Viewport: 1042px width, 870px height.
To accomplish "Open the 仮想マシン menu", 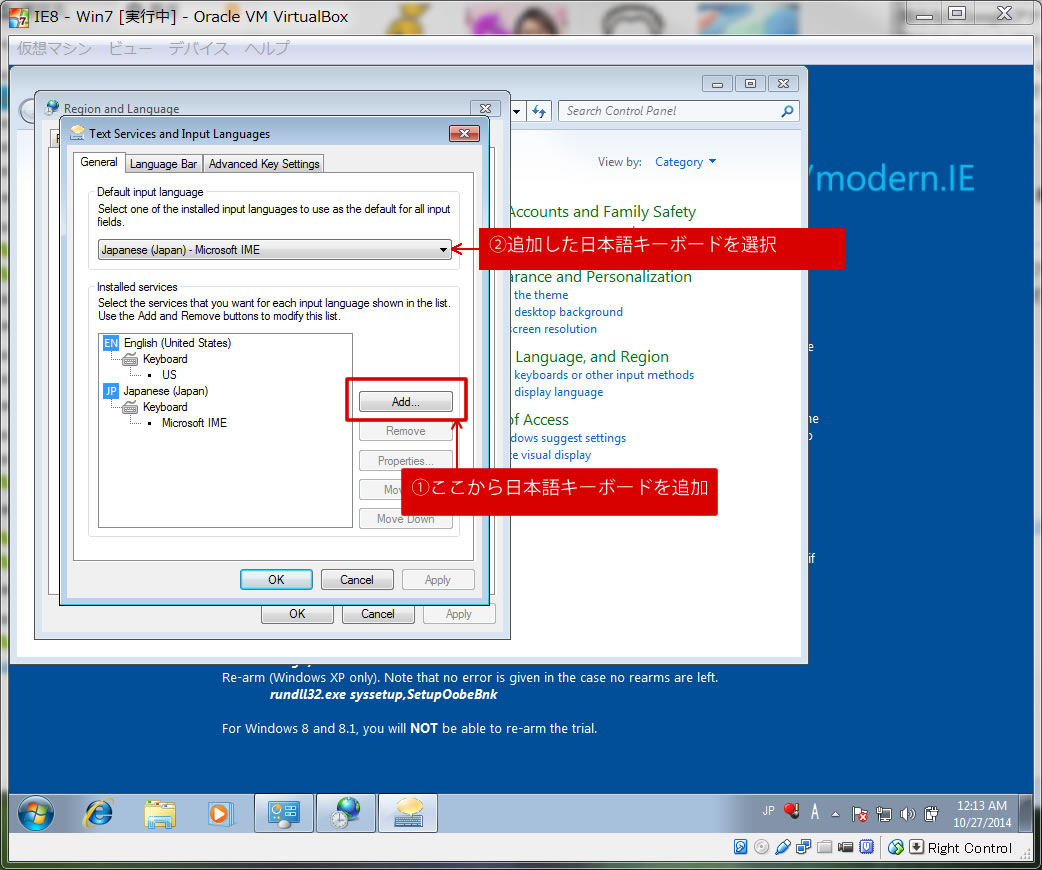I will pos(54,48).
